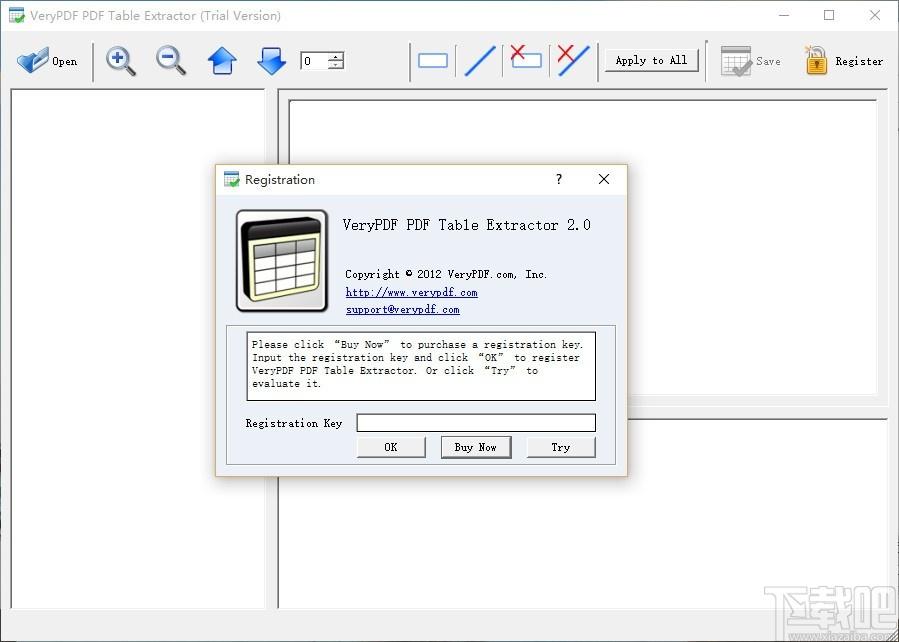Minimize the main application window

coord(783,15)
